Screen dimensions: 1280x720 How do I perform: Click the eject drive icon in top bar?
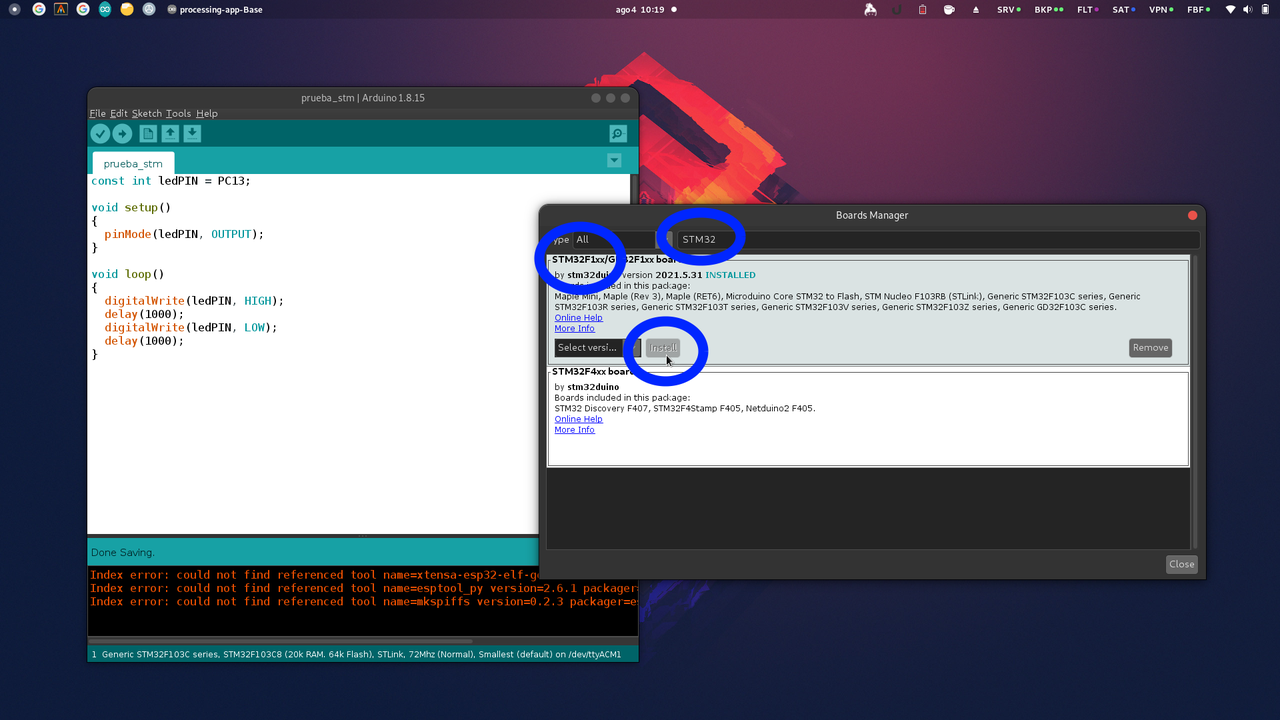point(976,9)
